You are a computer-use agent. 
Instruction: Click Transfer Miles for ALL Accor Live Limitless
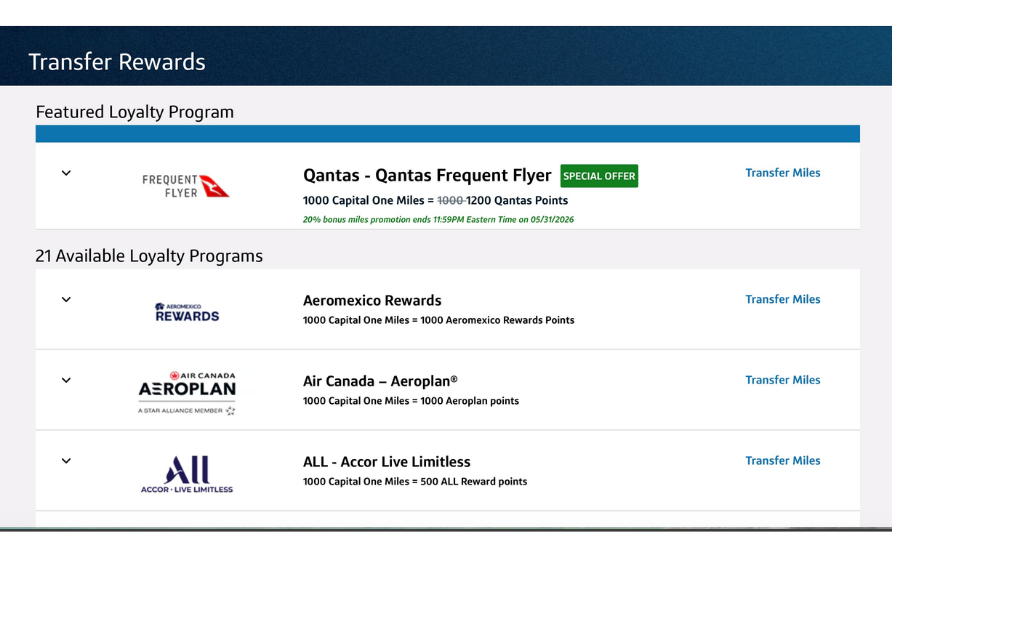pyautogui.click(x=783, y=461)
